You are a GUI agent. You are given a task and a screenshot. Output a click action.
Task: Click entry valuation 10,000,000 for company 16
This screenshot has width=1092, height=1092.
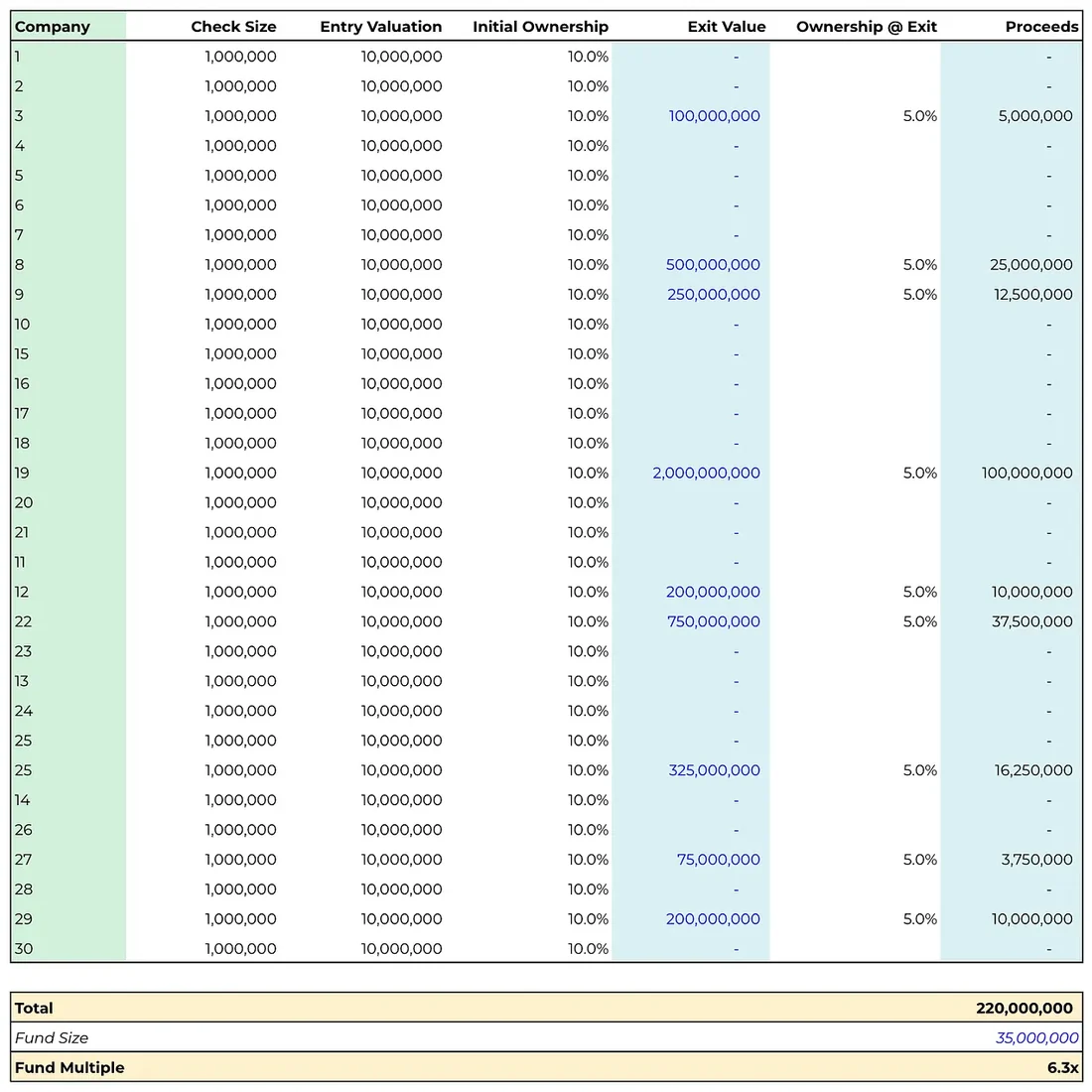coord(401,384)
